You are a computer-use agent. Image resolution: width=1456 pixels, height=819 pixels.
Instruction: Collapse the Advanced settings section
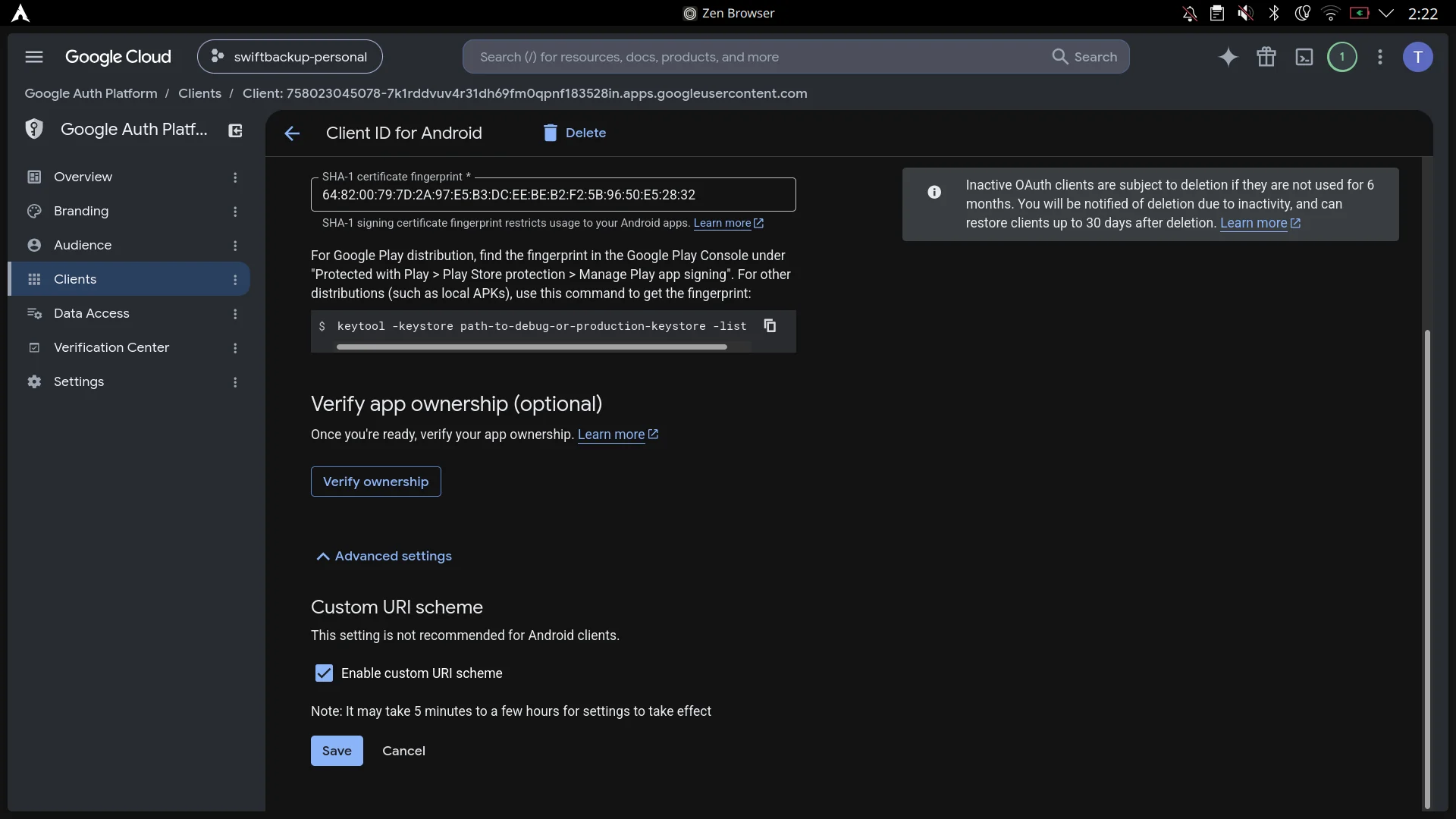384,556
